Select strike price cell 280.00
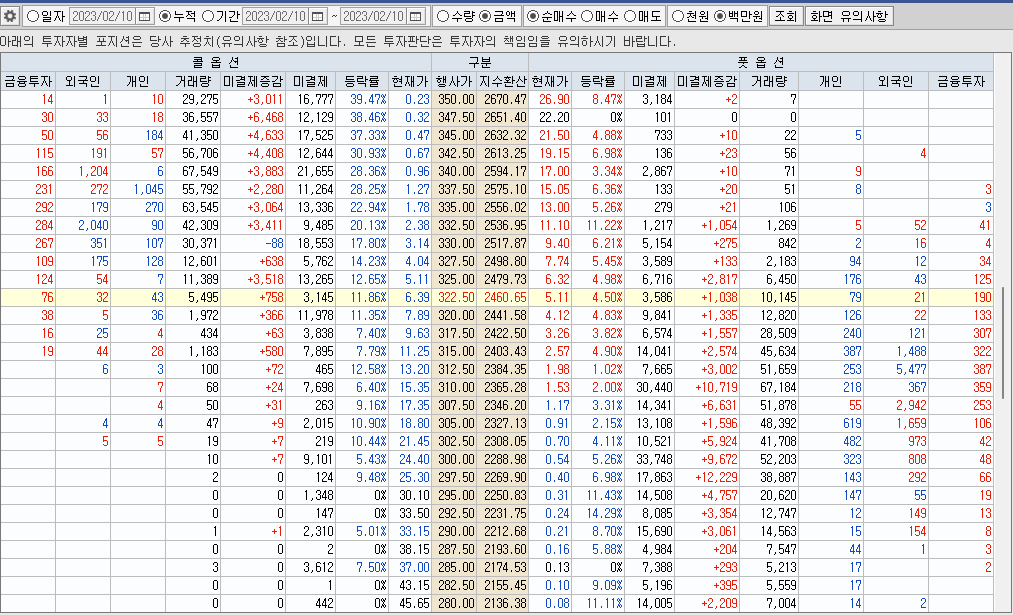Viewport: 1013px width, 615px height. pyautogui.click(x=454, y=603)
